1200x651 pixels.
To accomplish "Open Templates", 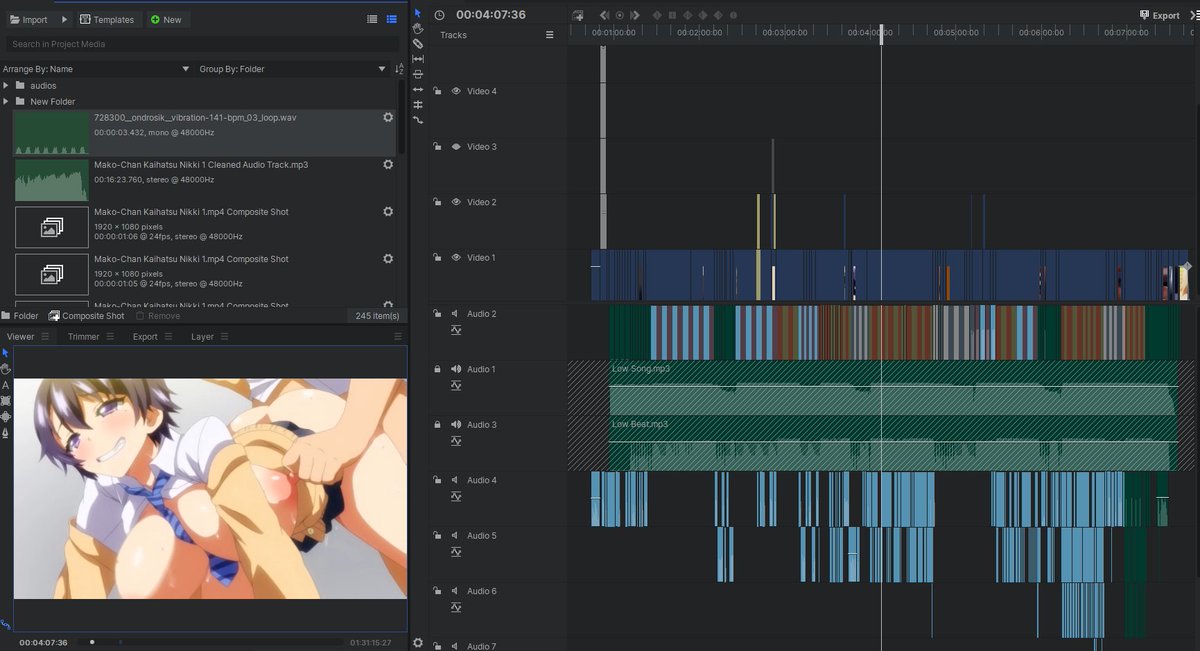I will click(x=107, y=19).
